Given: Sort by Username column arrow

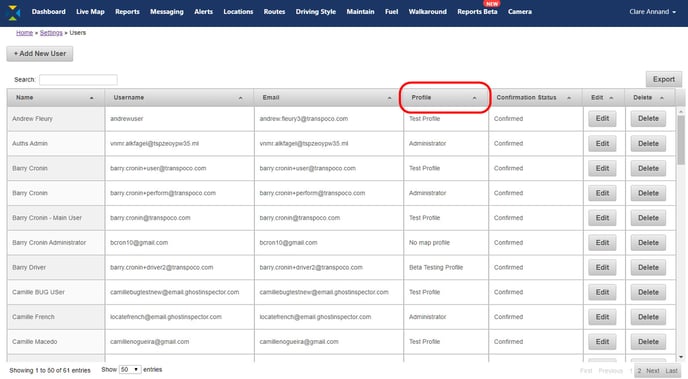Looking at the screenshot, I should click(x=240, y=98).
